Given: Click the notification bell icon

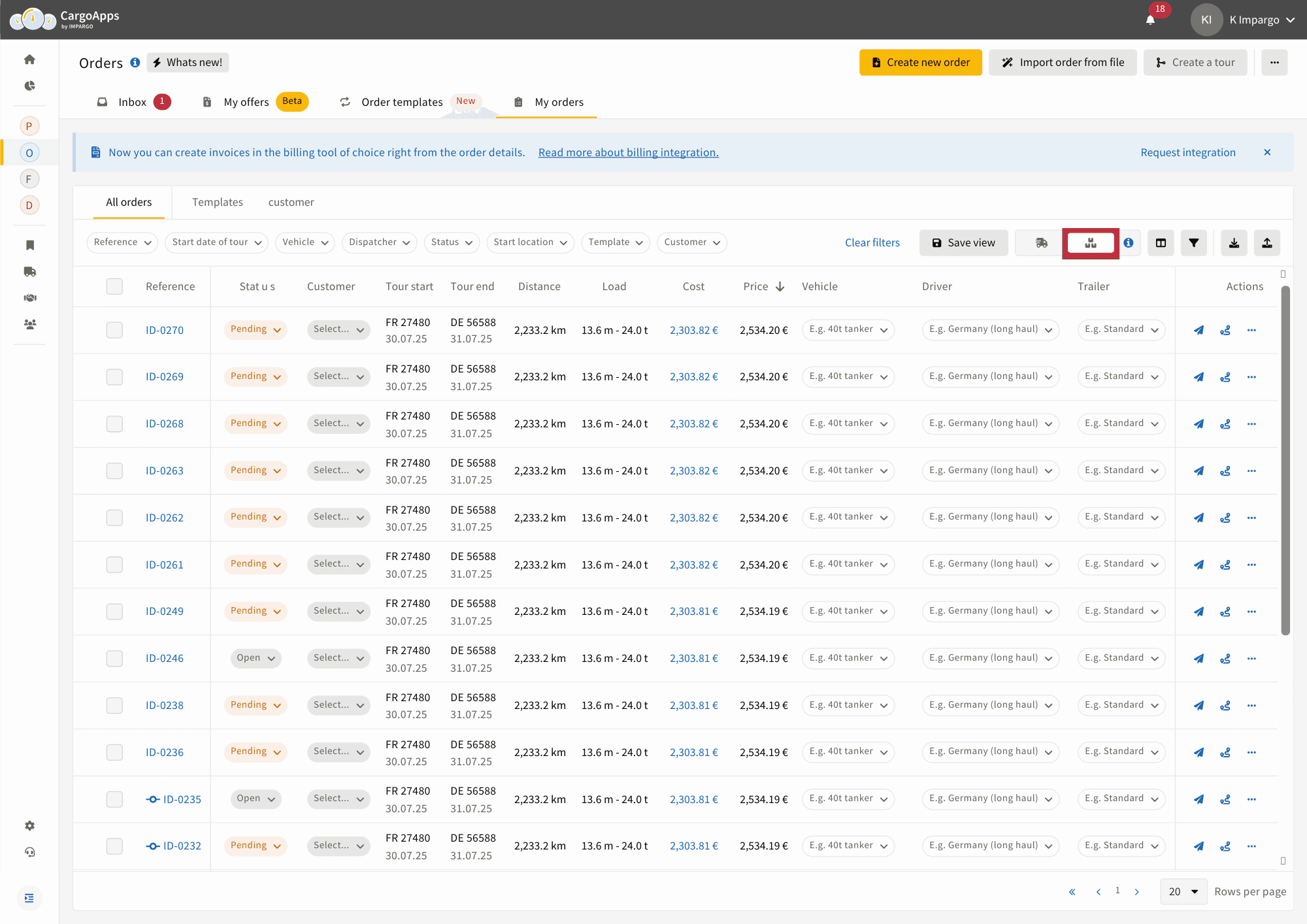Looking at the screenshot, I should click(1150, 20).
